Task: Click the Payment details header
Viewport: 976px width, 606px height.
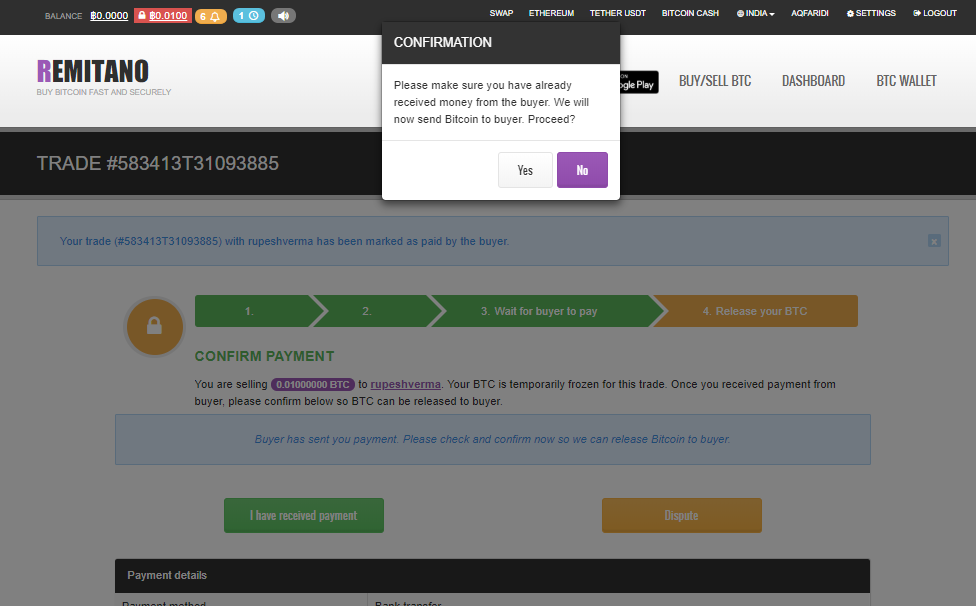Action: (x=492, y=576)
